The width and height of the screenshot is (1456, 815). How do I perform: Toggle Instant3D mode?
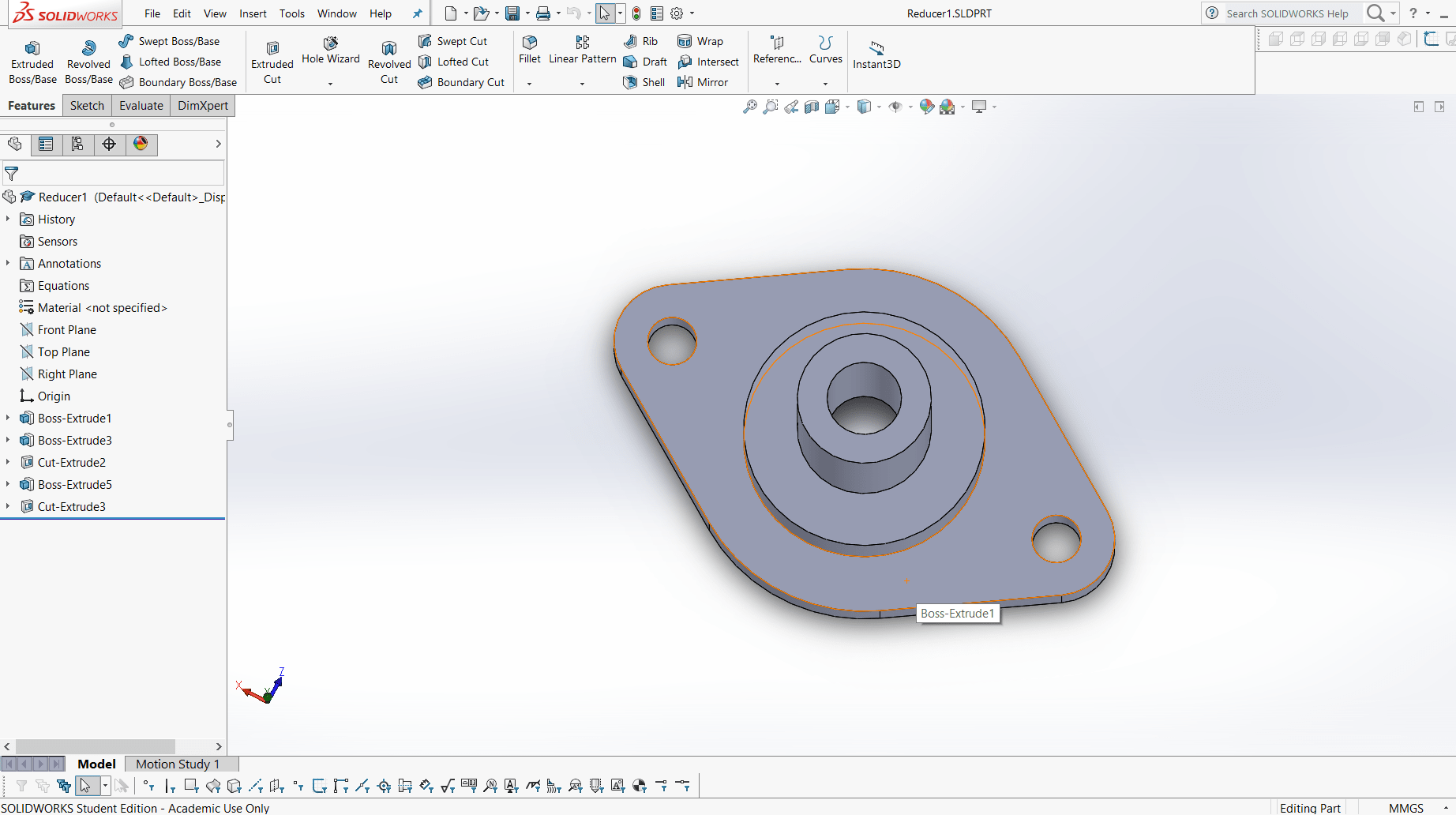[876, 54]
